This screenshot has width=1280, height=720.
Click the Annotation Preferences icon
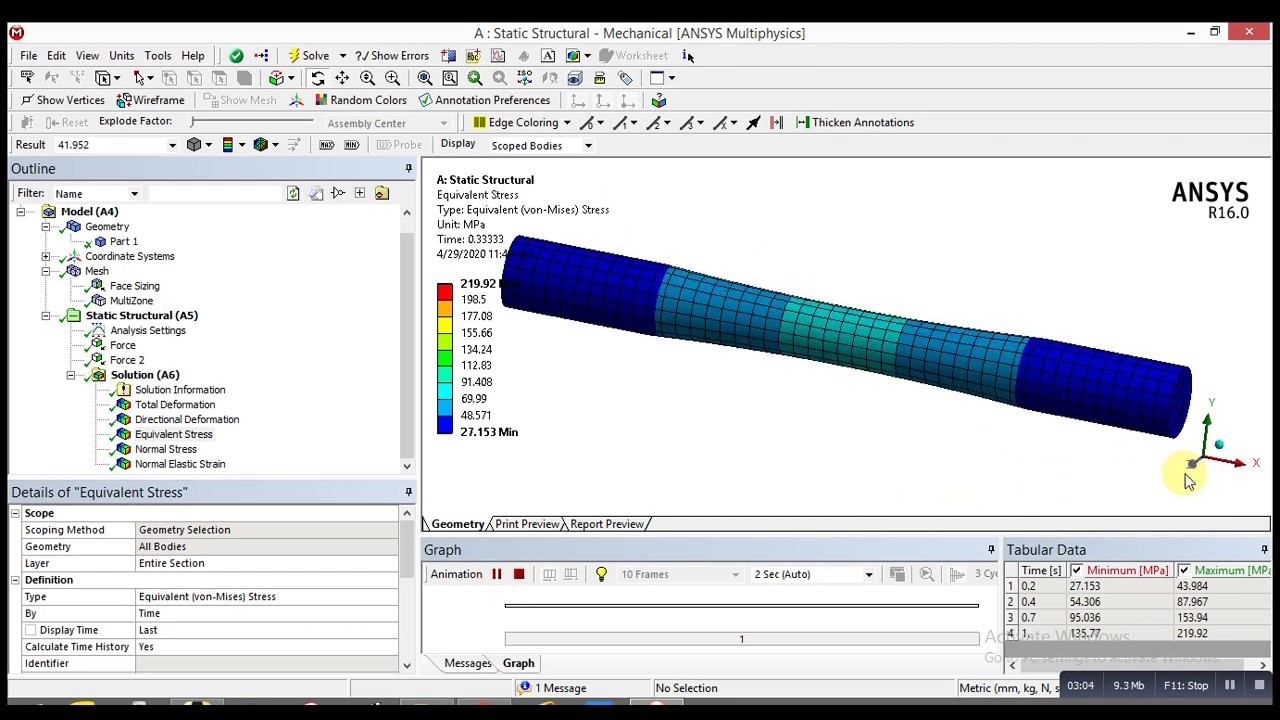pyautogui.click(x=425, y=100)
